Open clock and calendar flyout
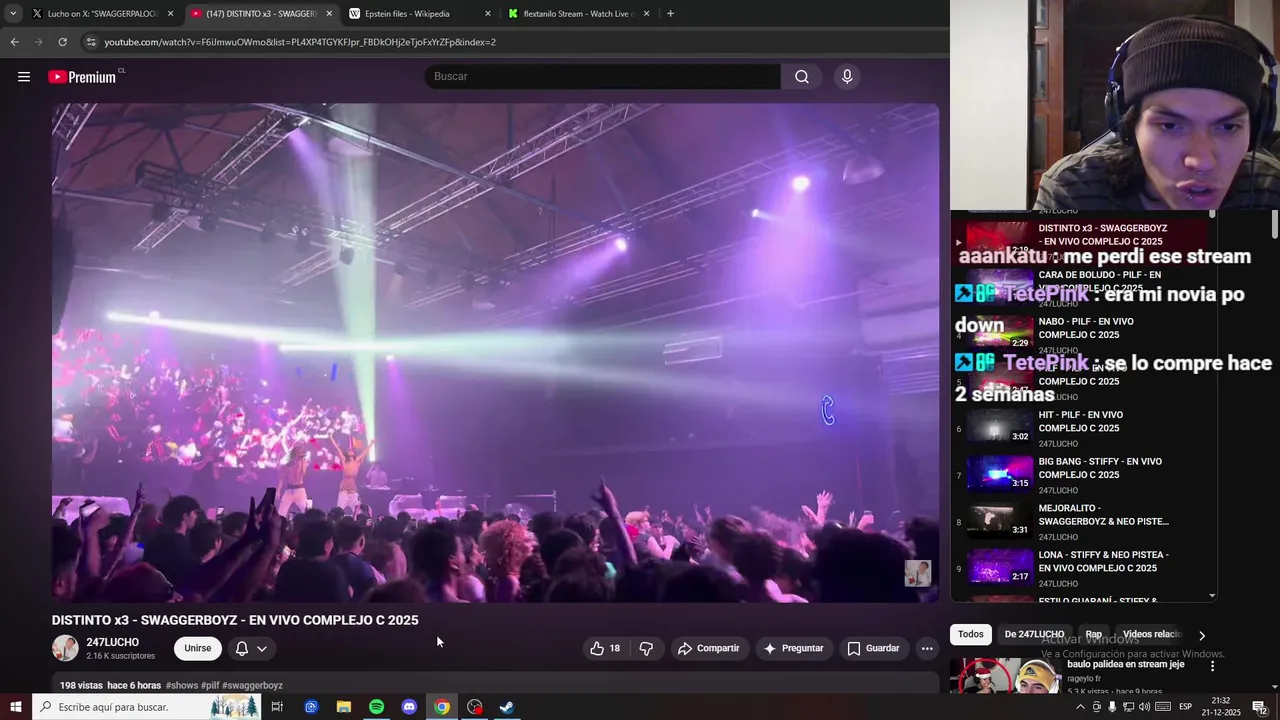The height and width of the screenshot is (720, 1280). click(1221, 707)
